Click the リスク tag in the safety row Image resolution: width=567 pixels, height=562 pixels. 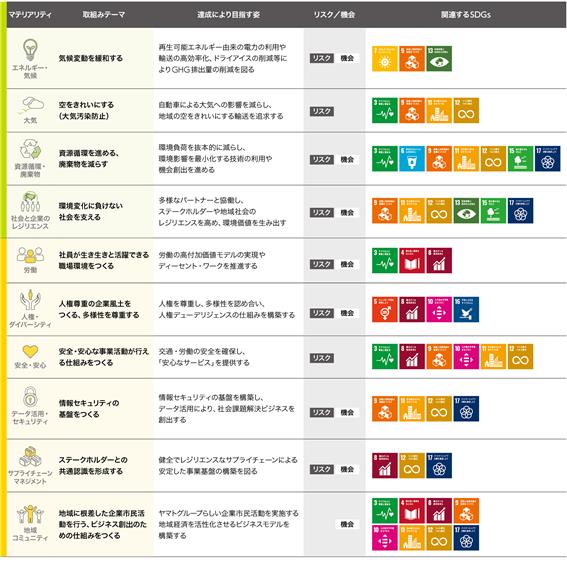coord(321,358)
